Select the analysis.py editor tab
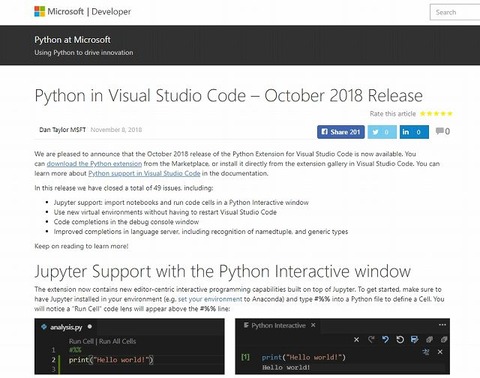The image size is (480, 378). 66,327
